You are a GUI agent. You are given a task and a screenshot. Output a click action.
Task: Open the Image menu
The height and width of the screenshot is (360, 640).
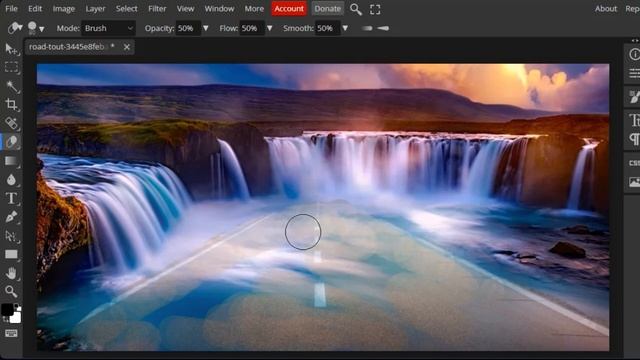point(64,9)
